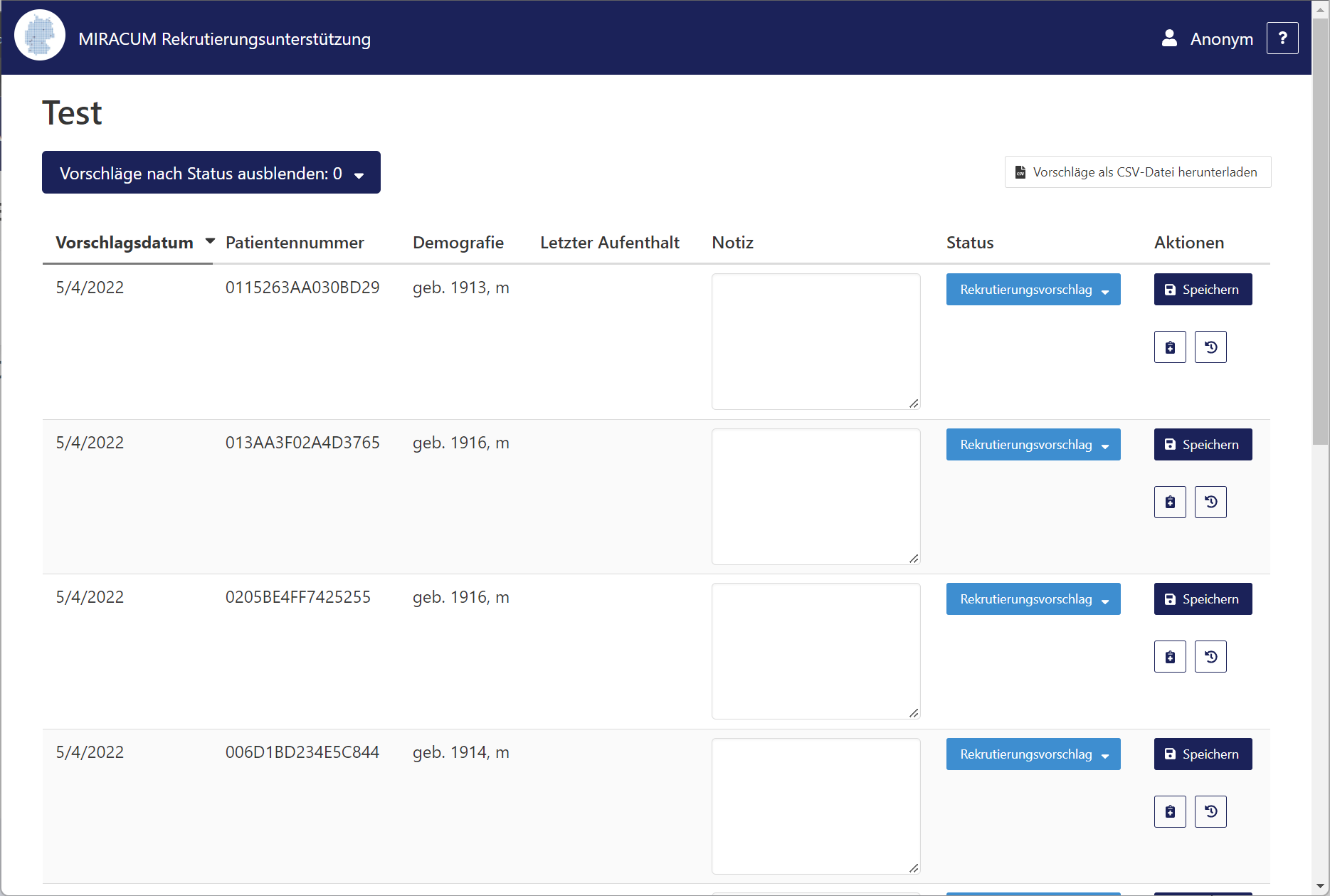Click note field for patient 006D1BD234E5C844
Image resolution: width=1330 pixels, height=896 pixels.
(816, 806)
